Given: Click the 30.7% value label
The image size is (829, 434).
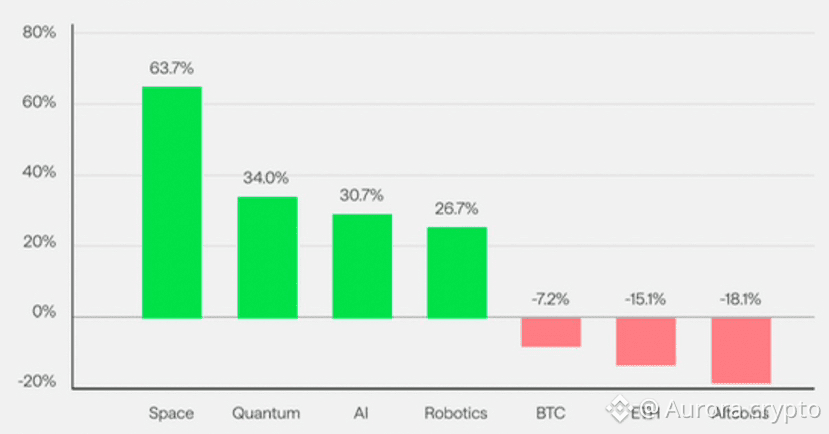Looking at the screenshot, I should (361, 195).
